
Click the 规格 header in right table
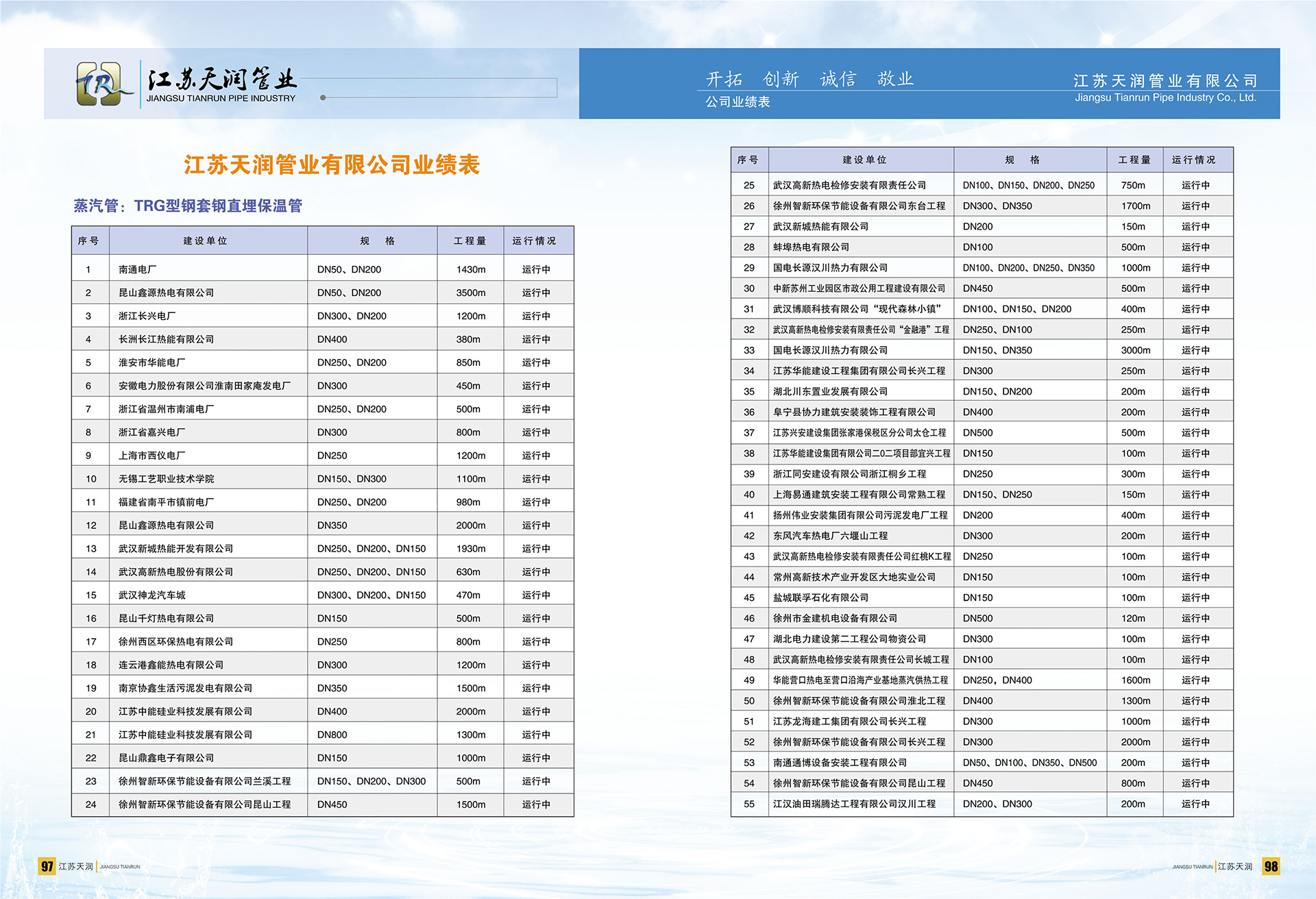click(x=1022, y=160)
